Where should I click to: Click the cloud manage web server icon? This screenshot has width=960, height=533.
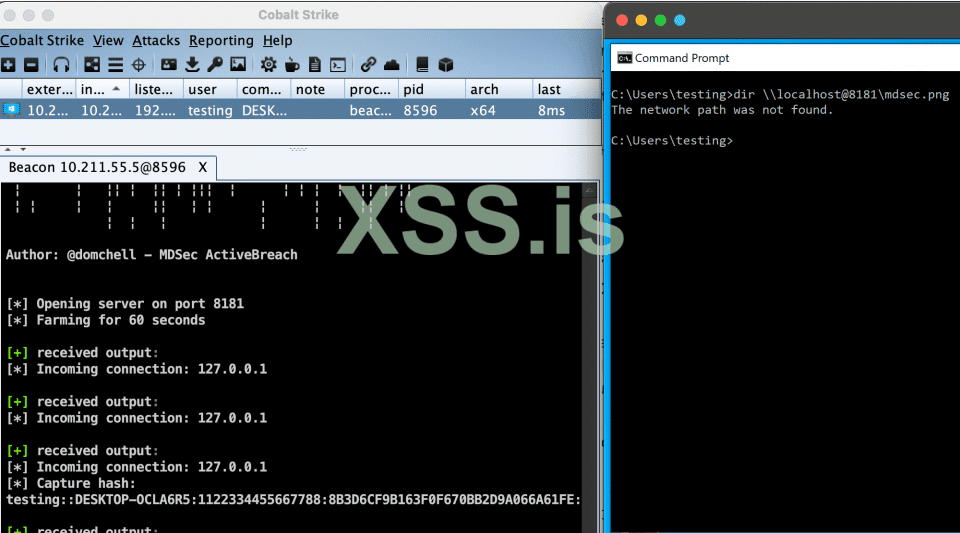point(392,65)
